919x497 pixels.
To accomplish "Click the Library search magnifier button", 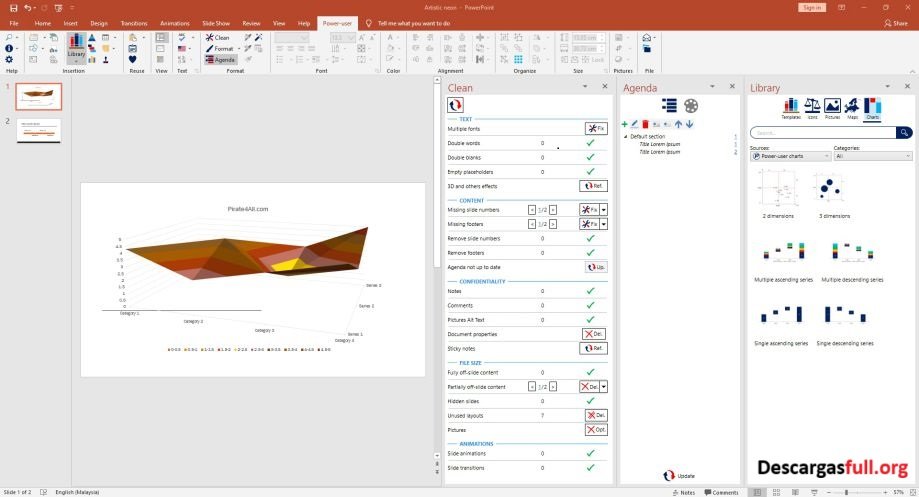I will (904, 132).
